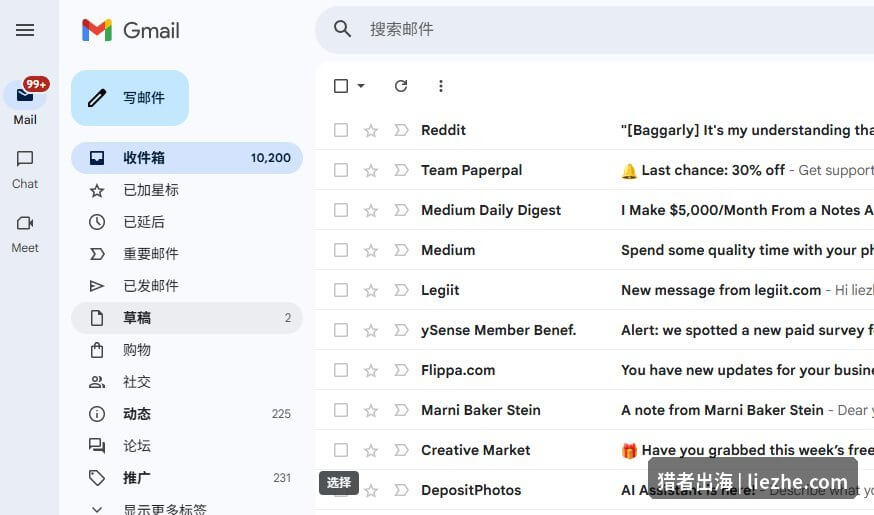
Task: Open the 论坛 forums category
Action: (x=187, y=446)
